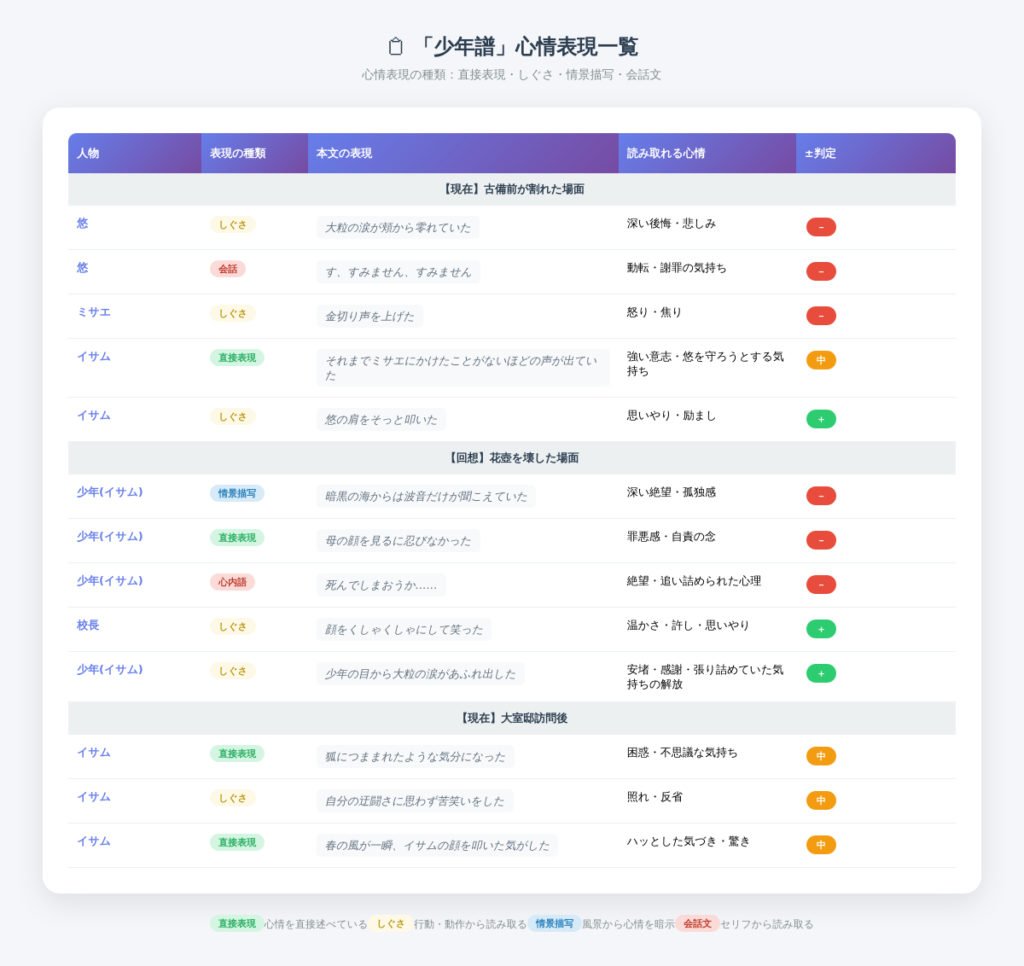Image resolution: width=1024 pixels, height=966 pixels.
Task: Click the 心内語 tag in the table
Action: coord(232,582)
